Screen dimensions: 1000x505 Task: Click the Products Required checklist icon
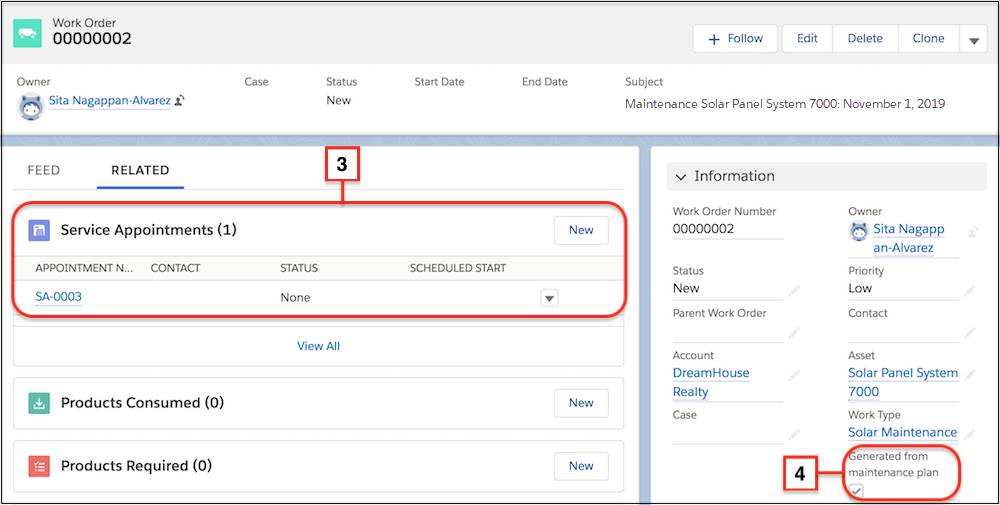(39, 466)
